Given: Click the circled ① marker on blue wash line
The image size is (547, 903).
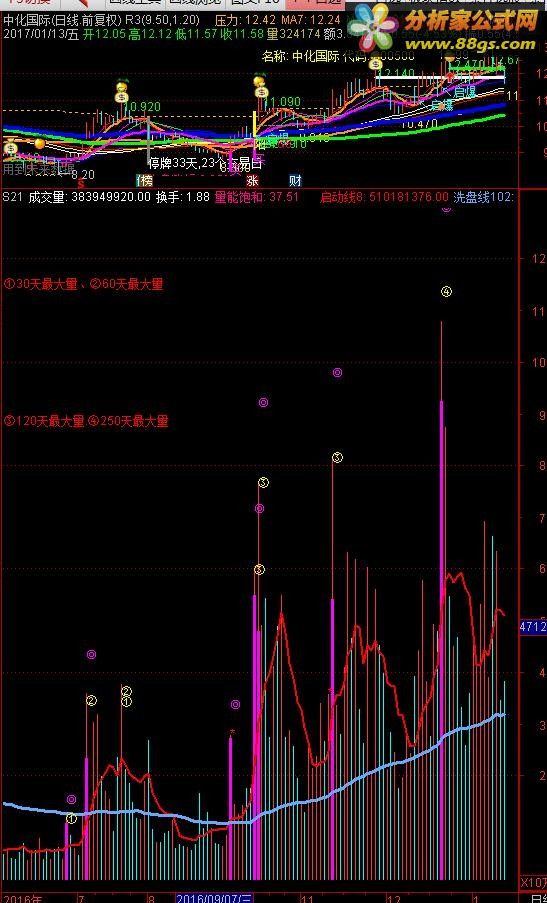Looking at the screenshot, I should point(71,818).
